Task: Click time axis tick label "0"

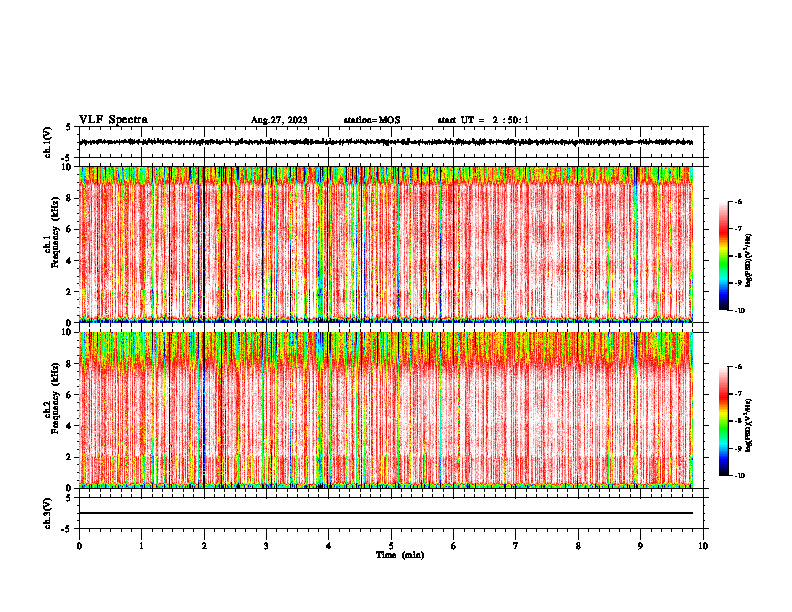Action: point(79,546)
